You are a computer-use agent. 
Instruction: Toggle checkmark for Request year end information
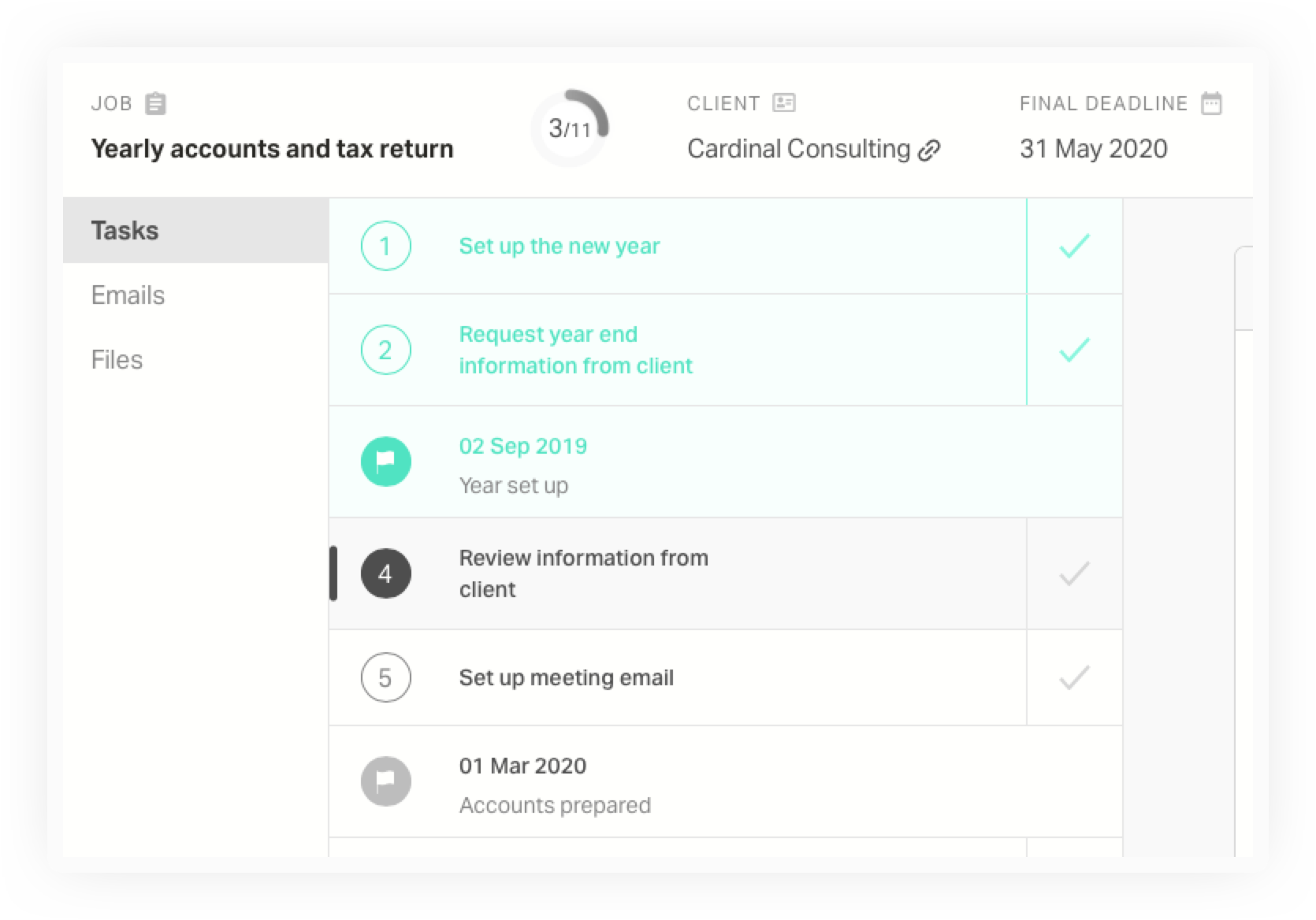pos(1074,350)
